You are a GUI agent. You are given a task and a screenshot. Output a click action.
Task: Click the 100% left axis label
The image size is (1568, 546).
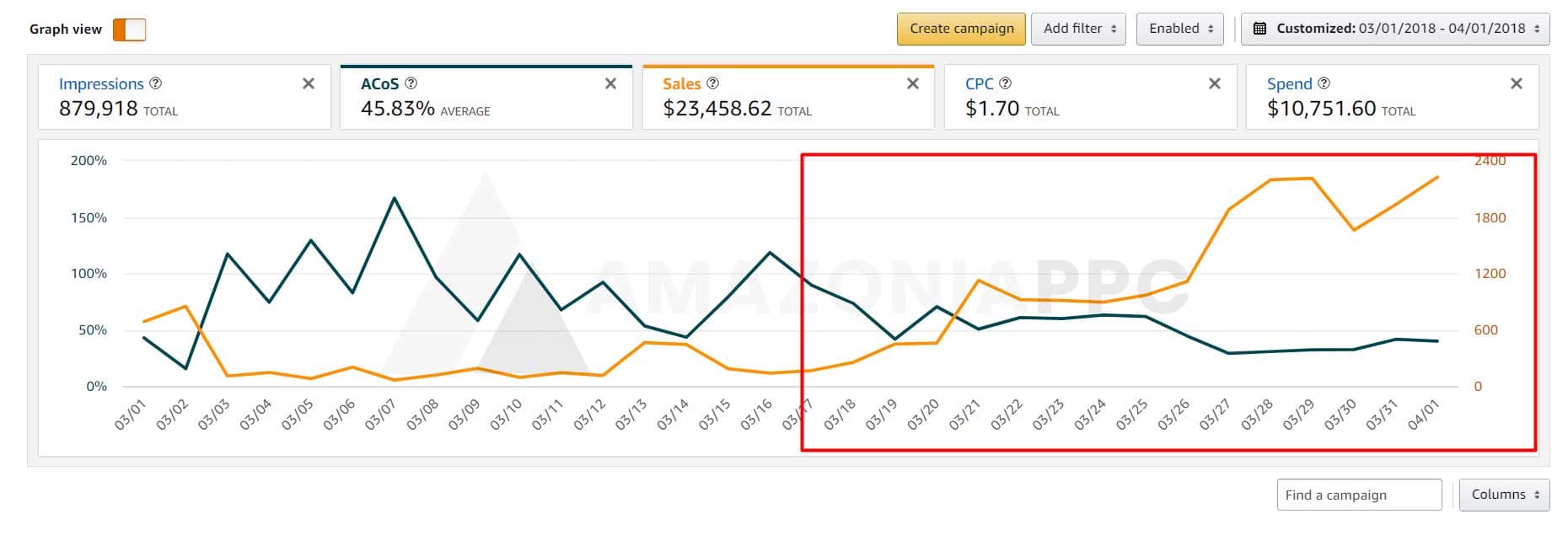89,273
